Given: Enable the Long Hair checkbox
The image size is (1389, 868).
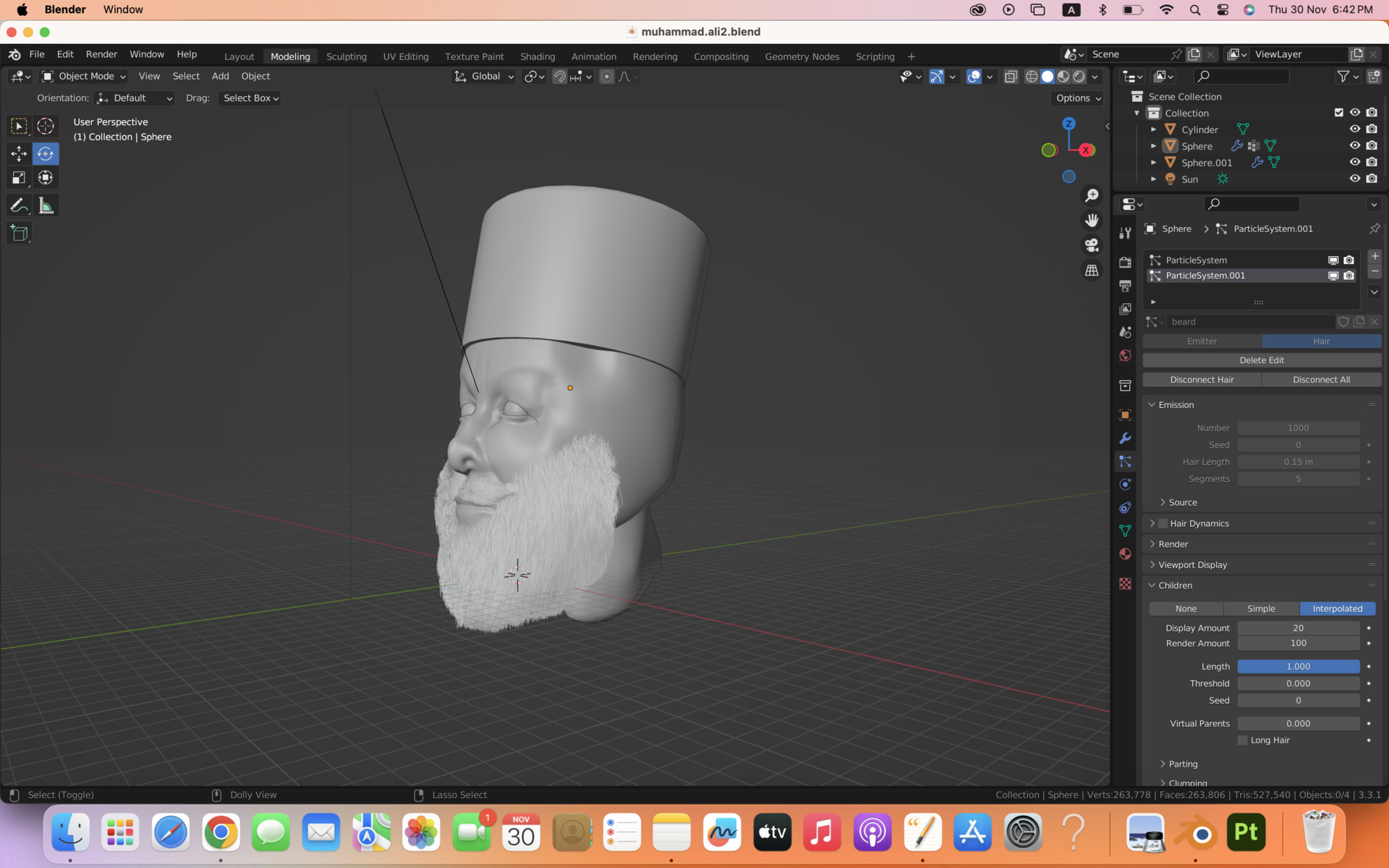Looking at the screenshot, I should (1243, 741).
